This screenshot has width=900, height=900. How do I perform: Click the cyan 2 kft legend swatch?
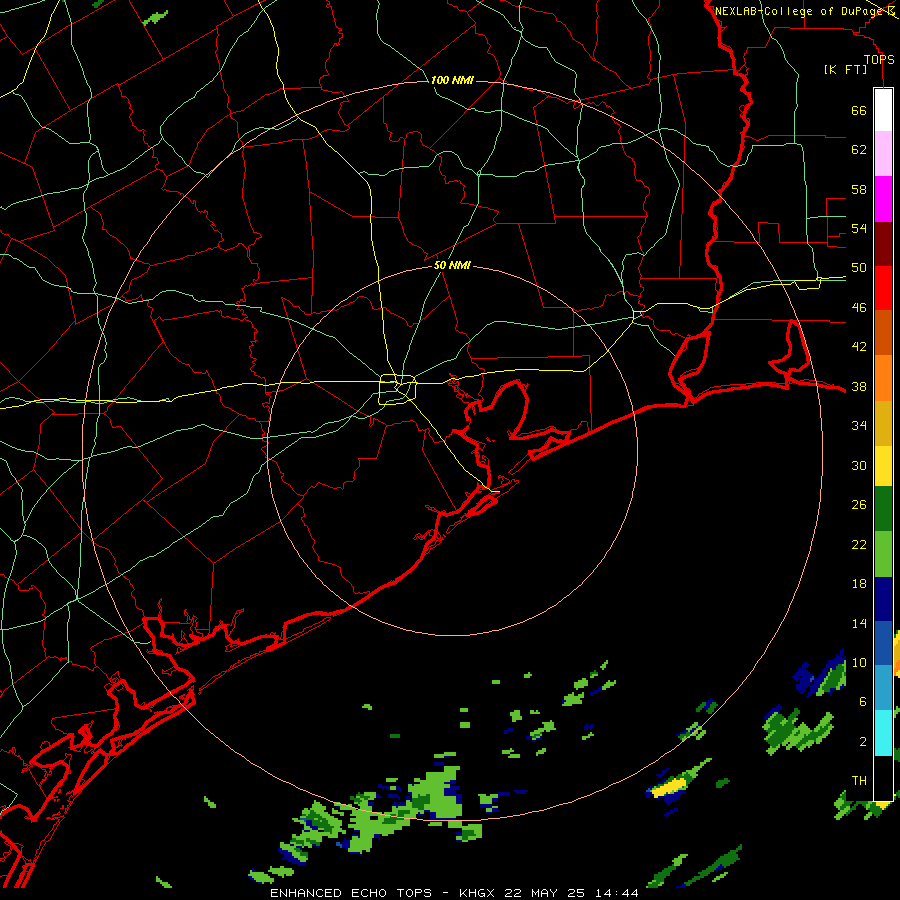(x=883, y=733)
